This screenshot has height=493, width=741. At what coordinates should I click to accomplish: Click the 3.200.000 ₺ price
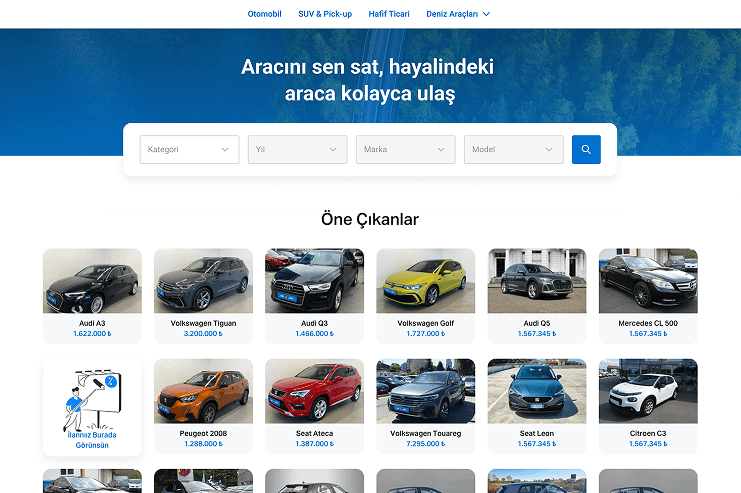[203, 334]
